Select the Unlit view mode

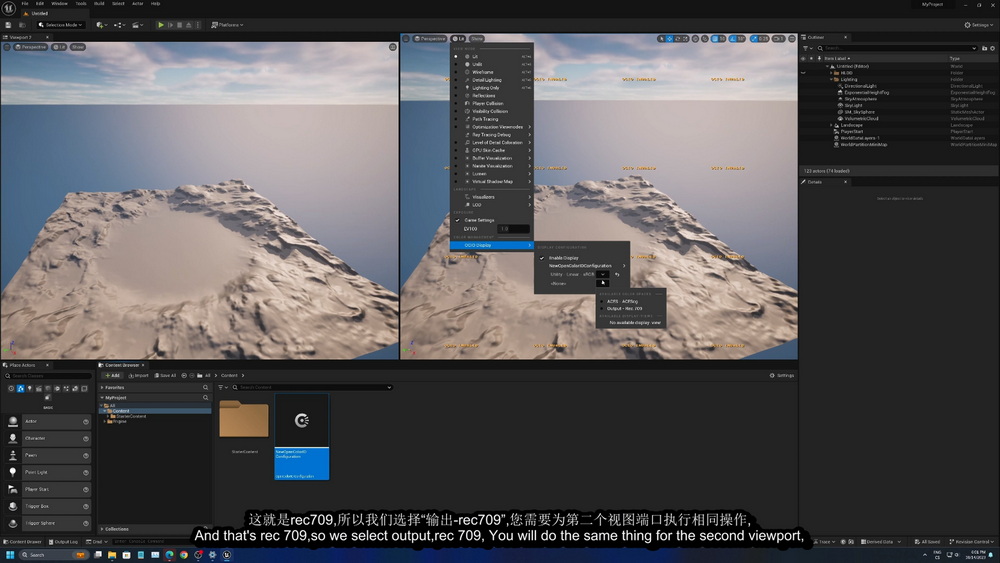click(x=492, y=64)
